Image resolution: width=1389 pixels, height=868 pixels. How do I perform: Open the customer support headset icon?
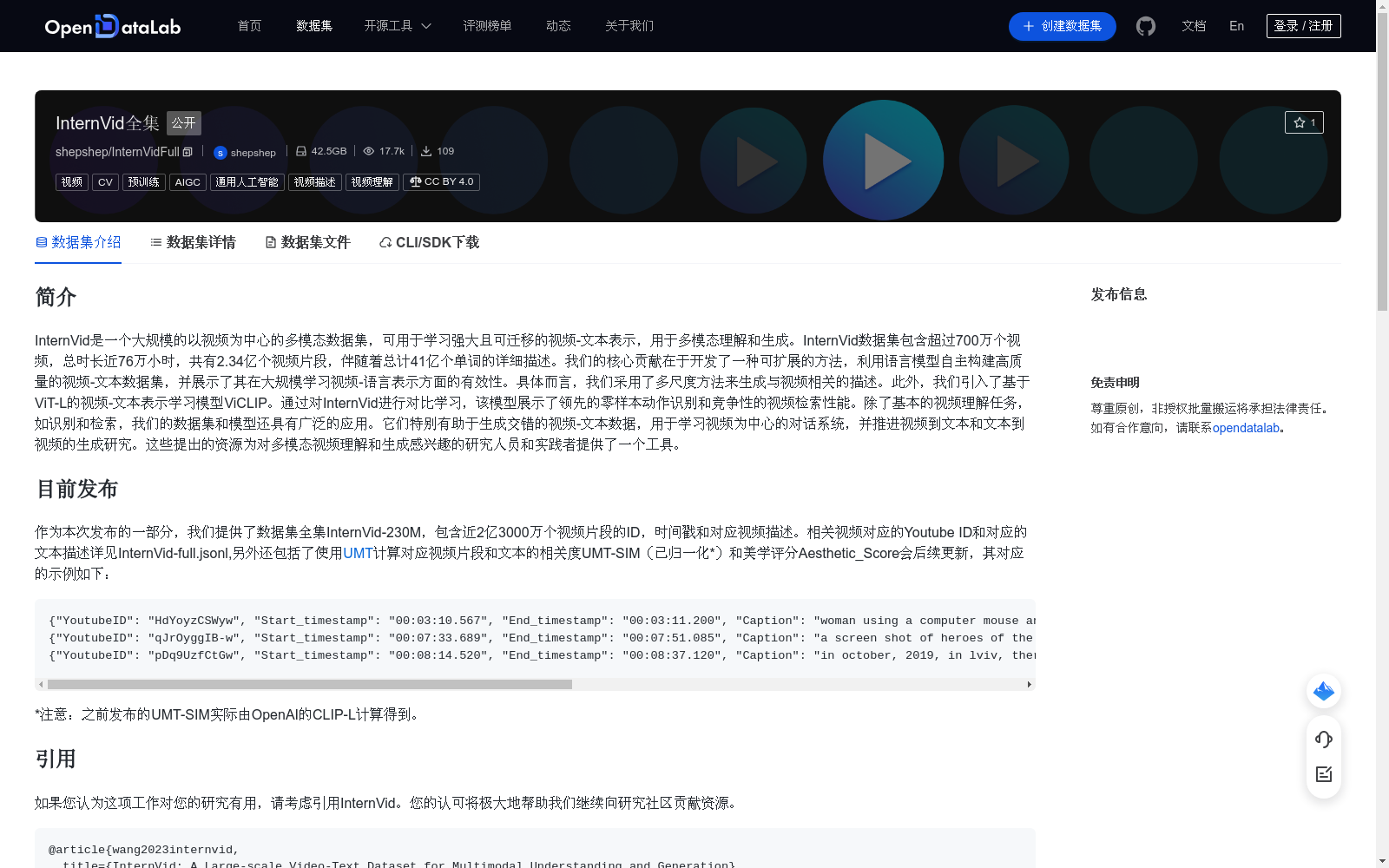coord(1324,739)
